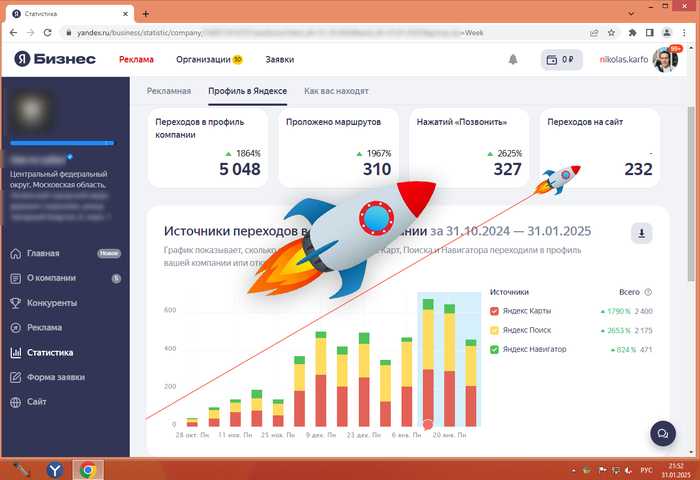Open Организации in top navigation
This screenshot has height=480, width=700.
[203, 59]
